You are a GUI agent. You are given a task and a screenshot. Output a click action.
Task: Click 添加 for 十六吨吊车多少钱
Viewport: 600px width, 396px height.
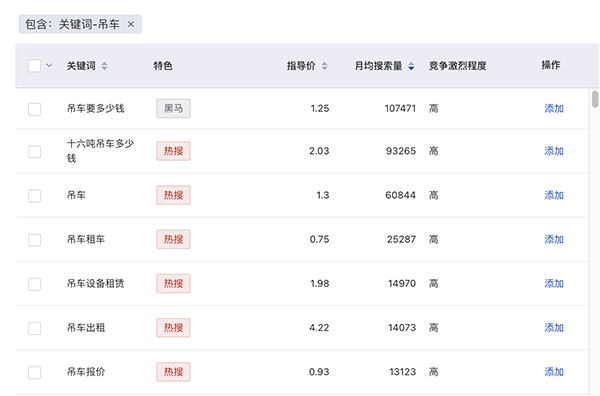554,151
